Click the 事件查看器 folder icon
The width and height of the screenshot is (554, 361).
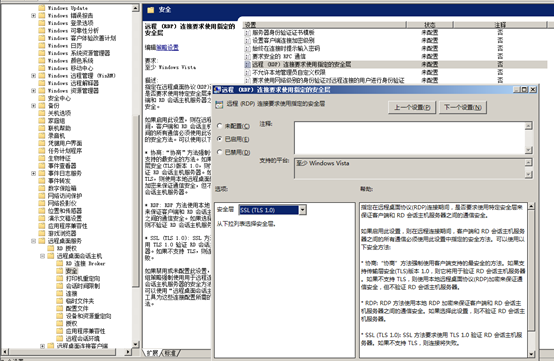point(42,166)
